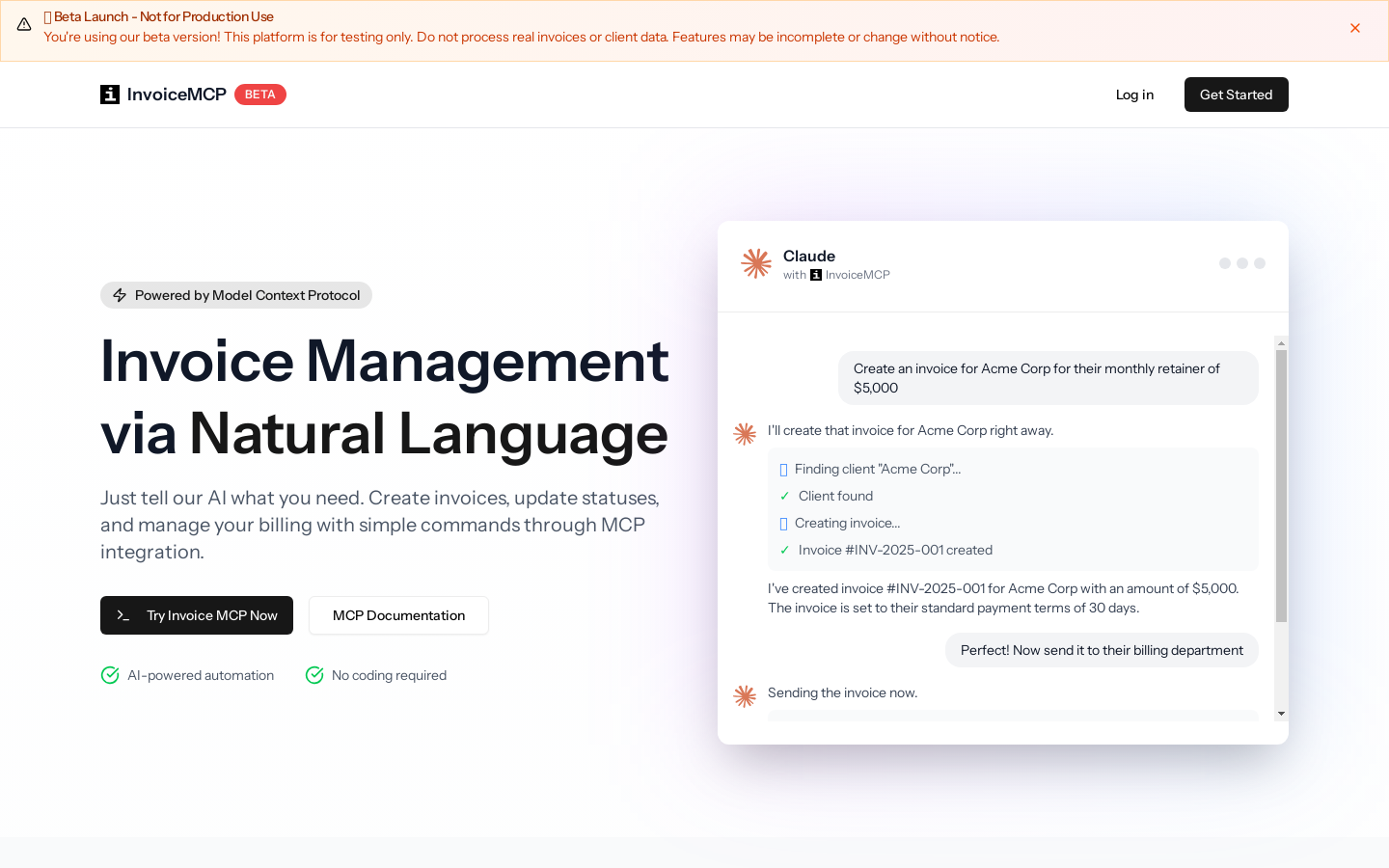The height and width of the screenshot is (868, 1389).
Task: Click AI-powered automation text
Action: point(201,675)
